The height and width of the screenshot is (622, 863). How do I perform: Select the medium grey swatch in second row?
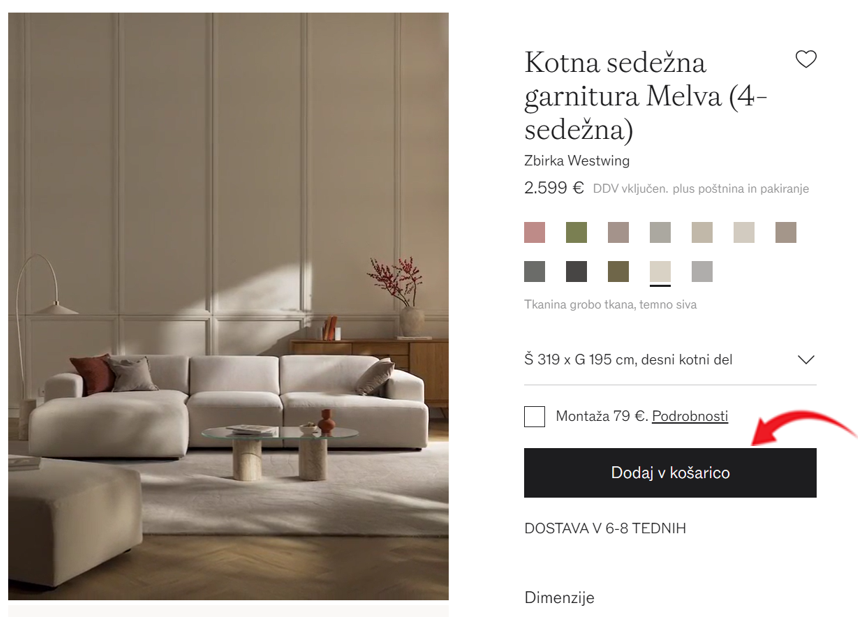click(x=534, y=271)
